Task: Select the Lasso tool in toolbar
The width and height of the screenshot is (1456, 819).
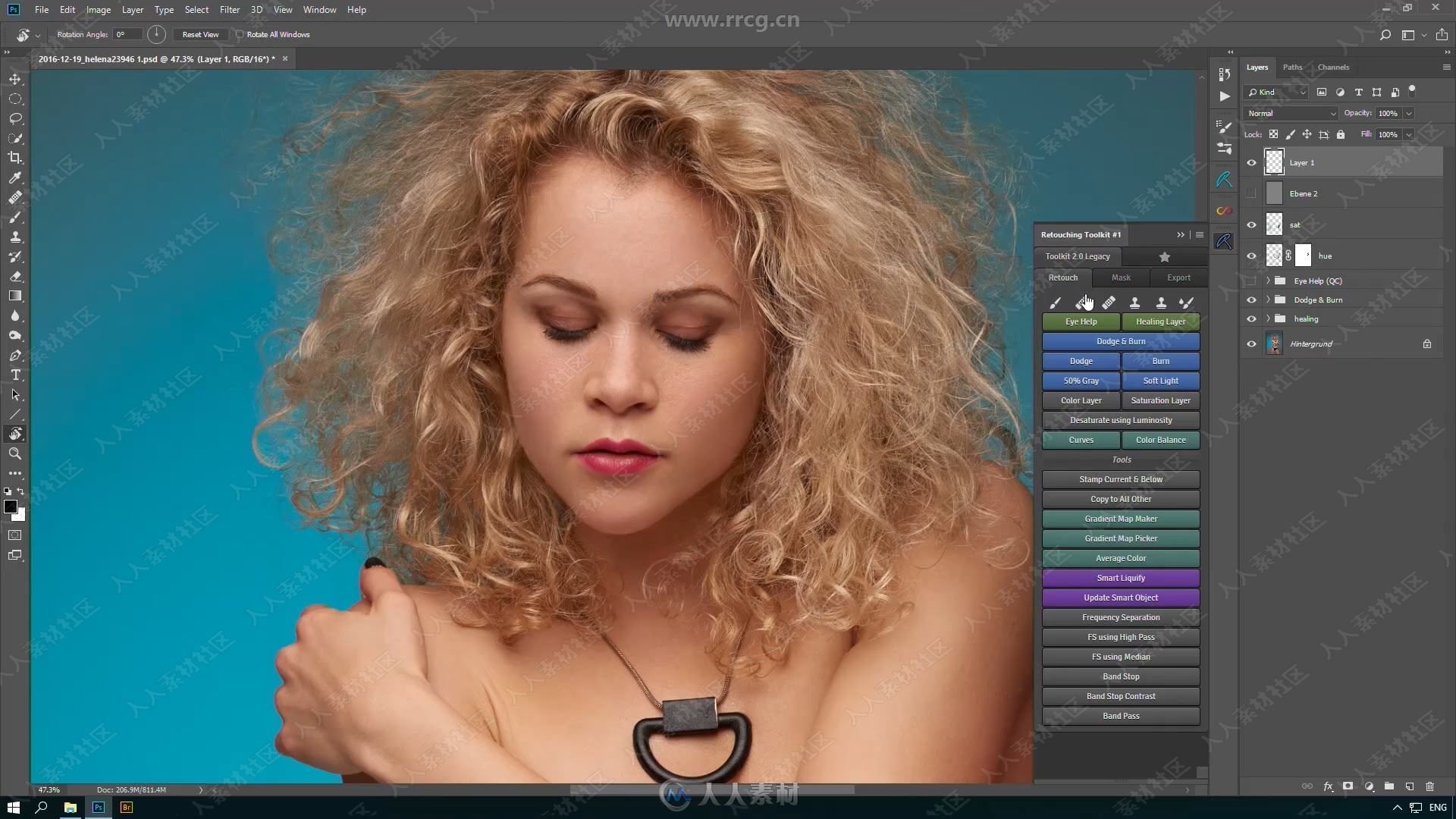Action: [x=14, y=118]
